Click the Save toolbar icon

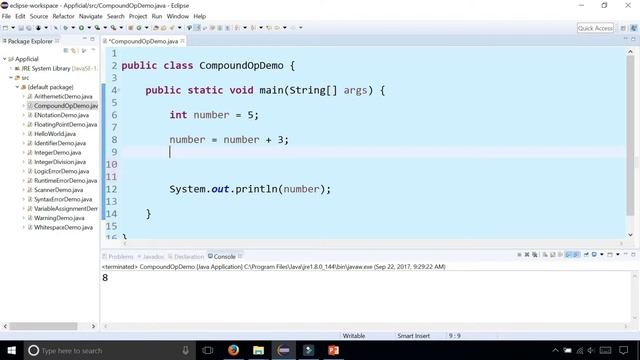click(21, 28)
